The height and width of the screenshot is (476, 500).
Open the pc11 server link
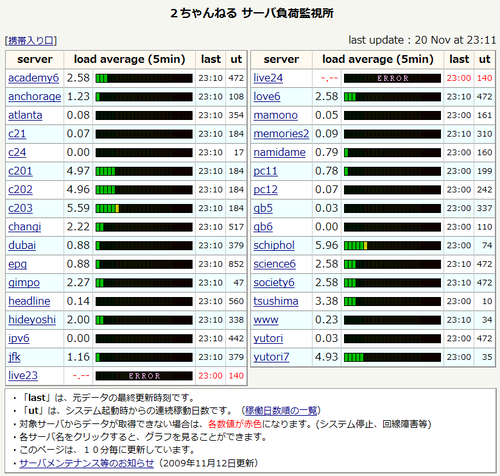[x=265, y=171]
